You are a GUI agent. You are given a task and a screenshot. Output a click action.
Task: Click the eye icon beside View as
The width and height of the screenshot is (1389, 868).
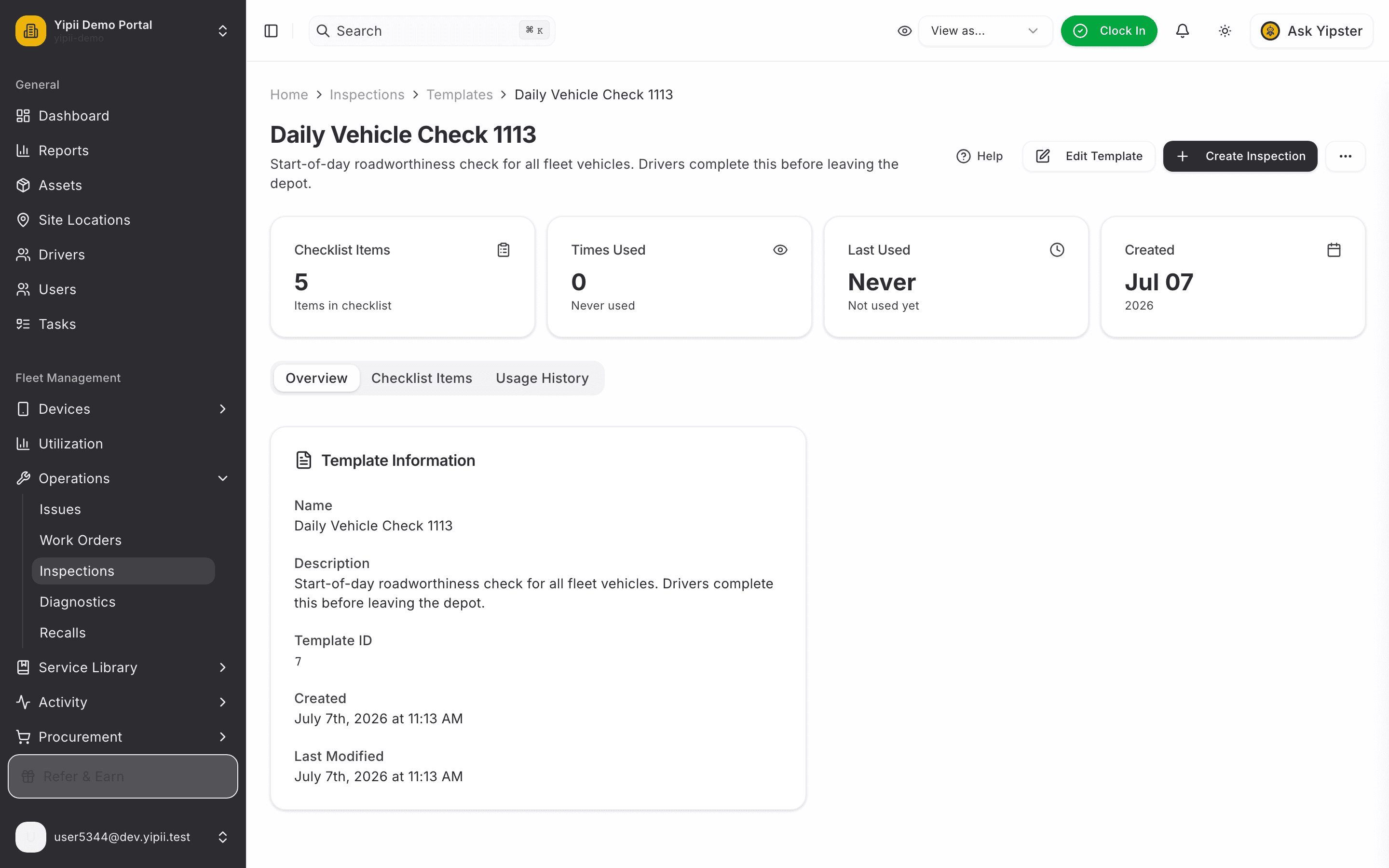[x=905, y=31]
